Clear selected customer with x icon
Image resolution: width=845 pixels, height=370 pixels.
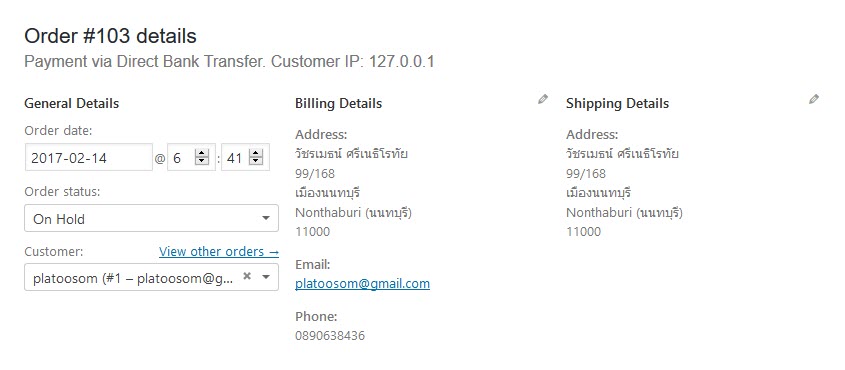247,276
